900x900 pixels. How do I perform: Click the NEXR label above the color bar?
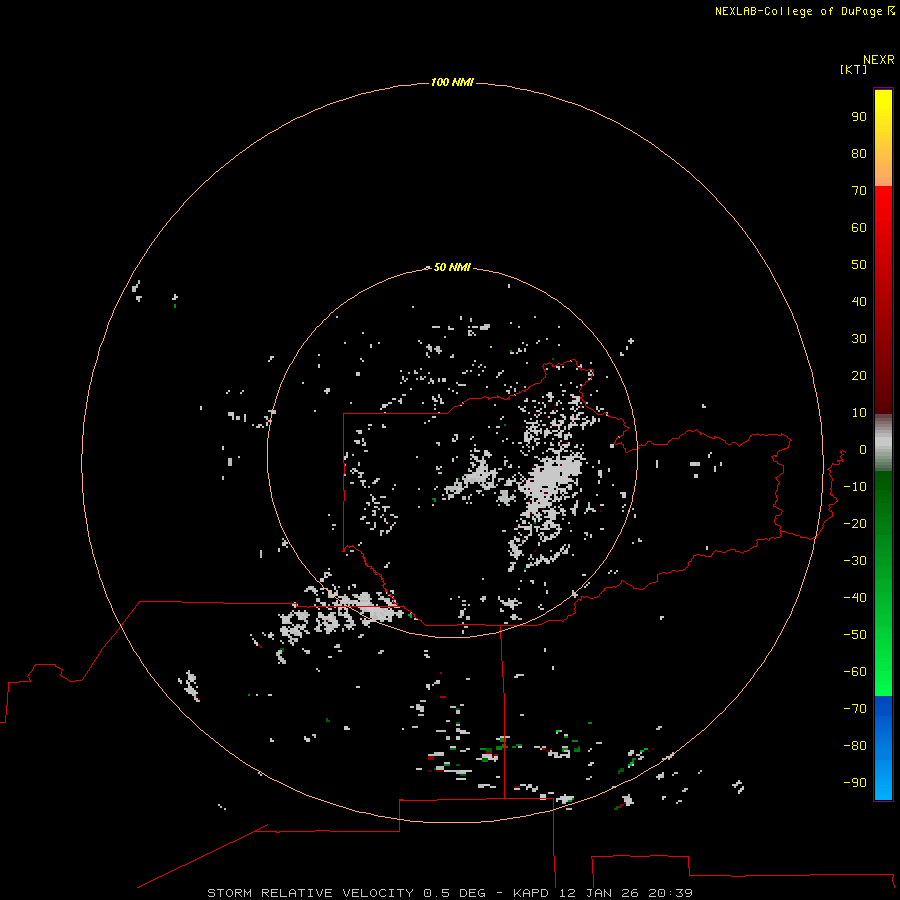coord(879,60)
